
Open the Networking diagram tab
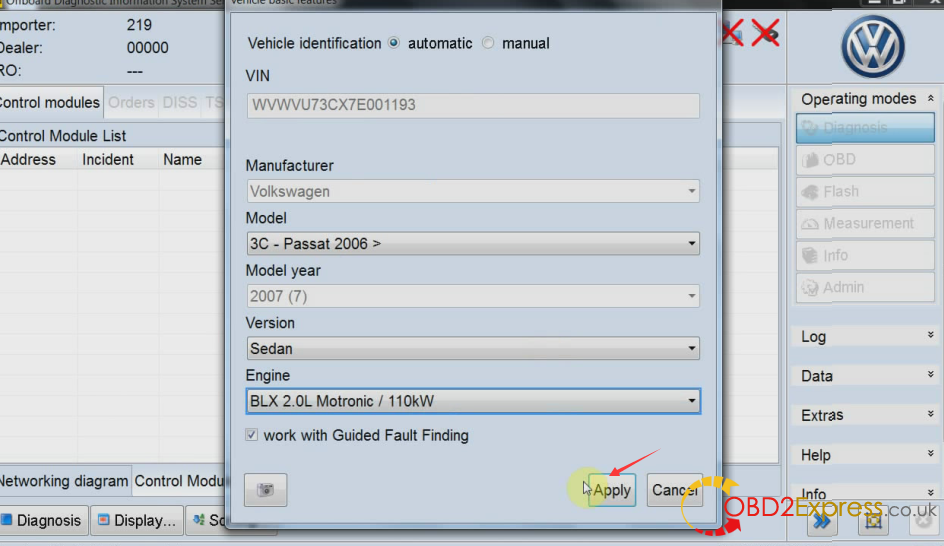64,481
